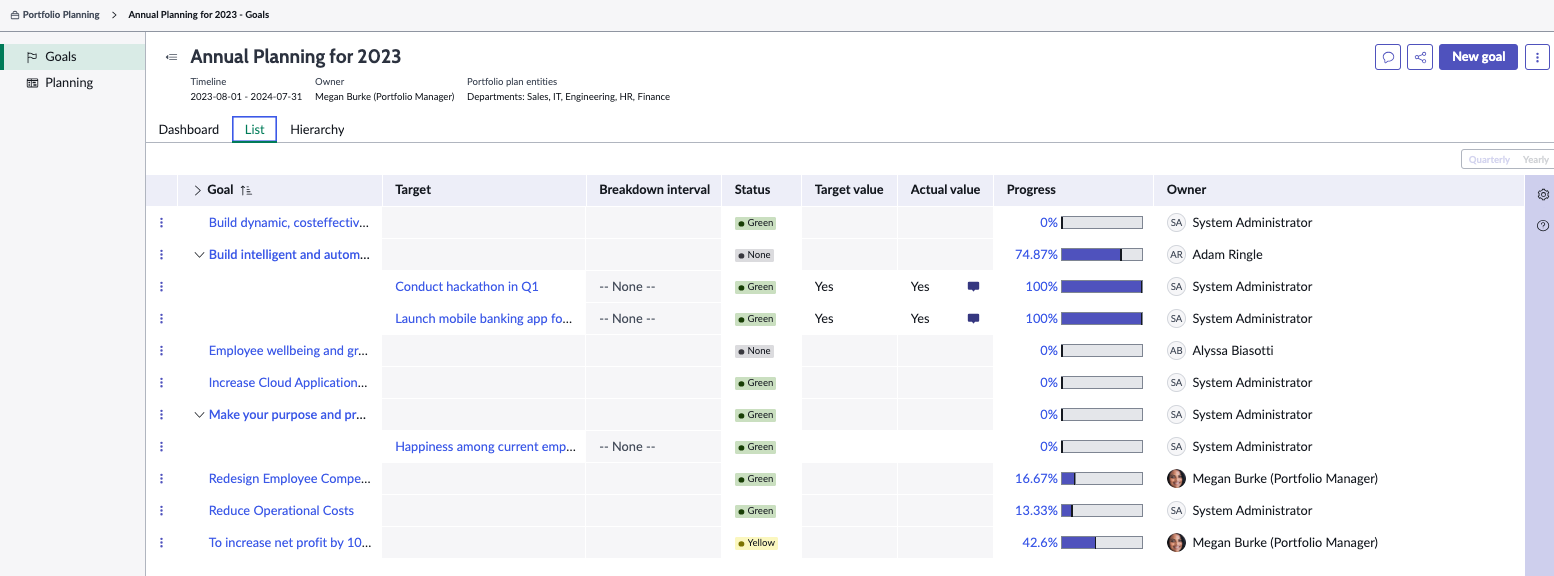Switch to the Dashboard tab
This screenshot has width=1554, height=576.
coord(188,130)
